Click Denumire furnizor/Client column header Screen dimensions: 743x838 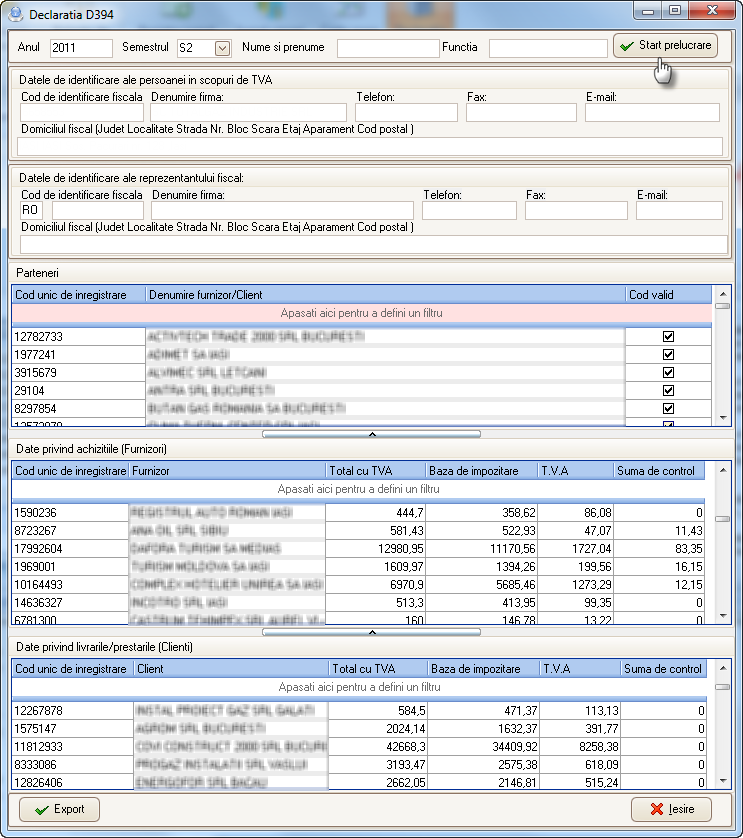coord(385,295)
